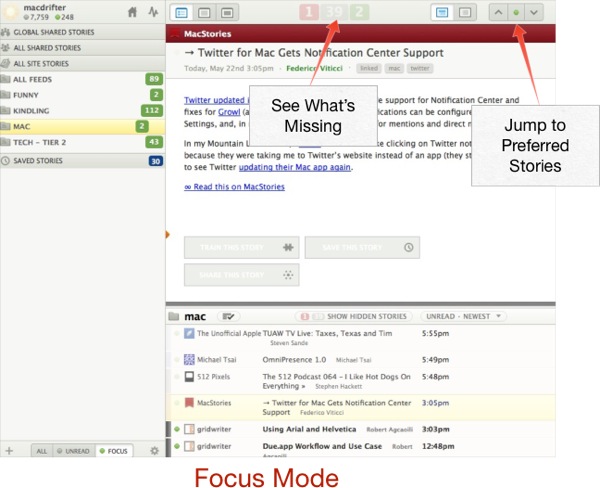Expand the All Feeds folder

pos(82,79)
